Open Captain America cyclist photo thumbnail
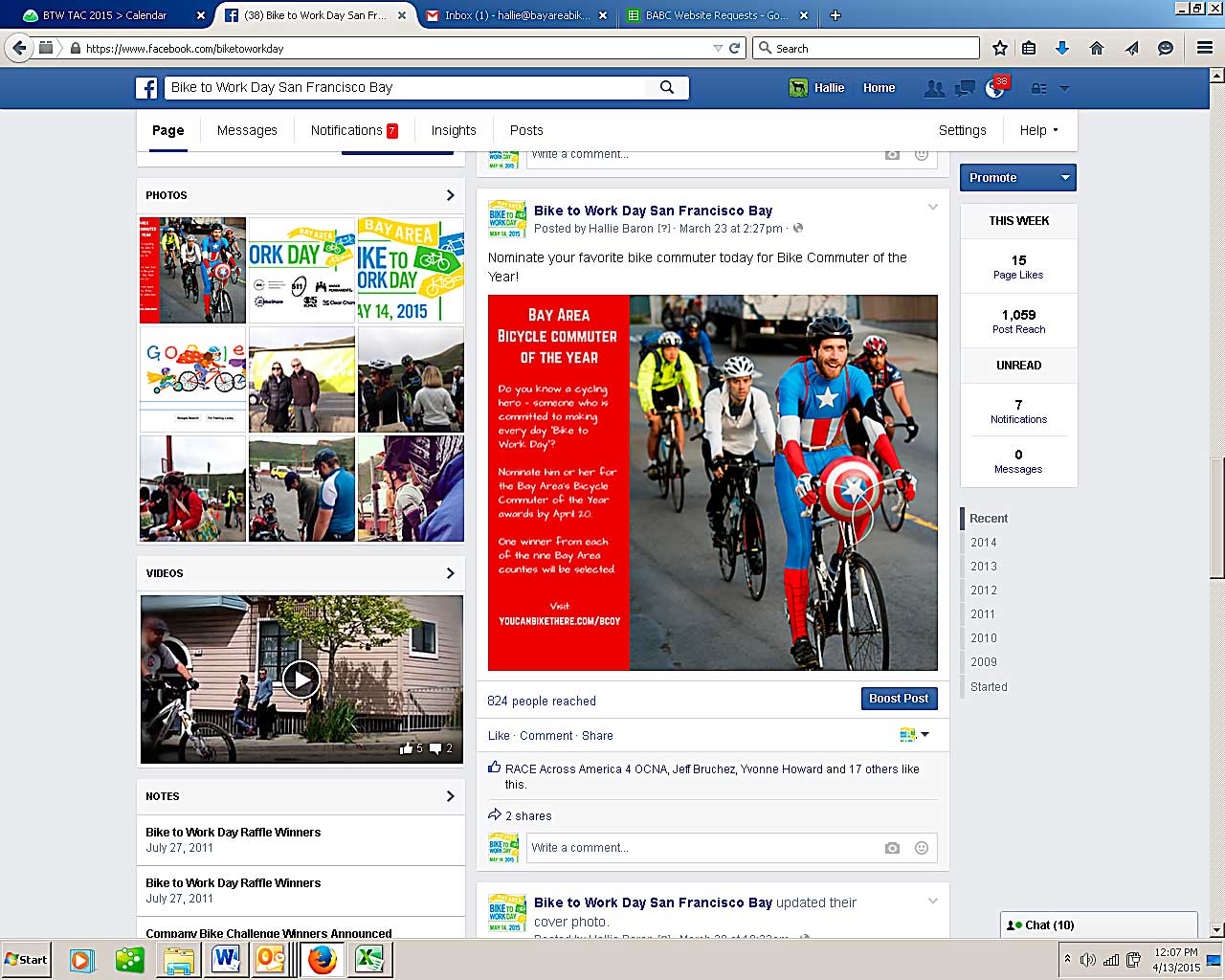Image resolution: width=1225 pixels, height=980 pixels. (192, 270)
